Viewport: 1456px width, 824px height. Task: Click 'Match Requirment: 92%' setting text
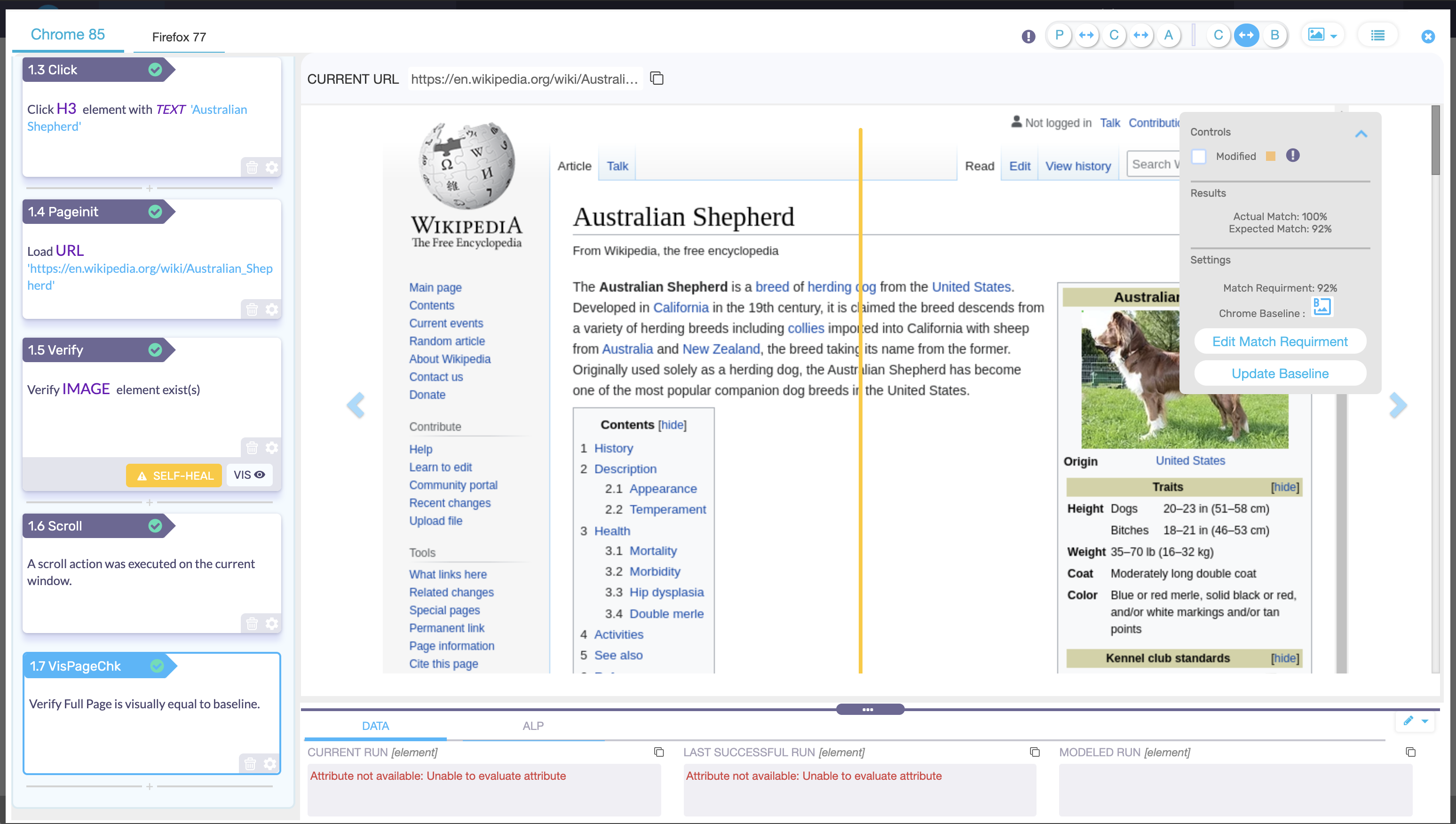pyautogui.click(x=1280, y=287)
